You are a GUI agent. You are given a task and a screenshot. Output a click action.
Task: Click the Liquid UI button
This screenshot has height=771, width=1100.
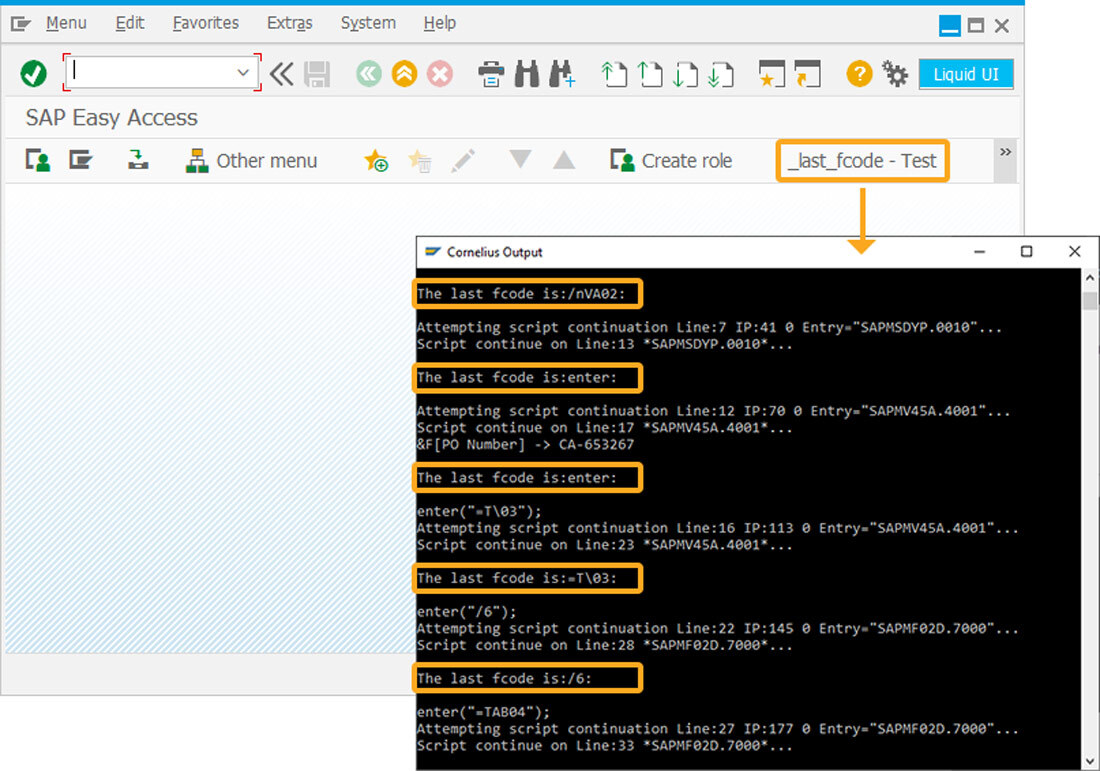(966, 74)
